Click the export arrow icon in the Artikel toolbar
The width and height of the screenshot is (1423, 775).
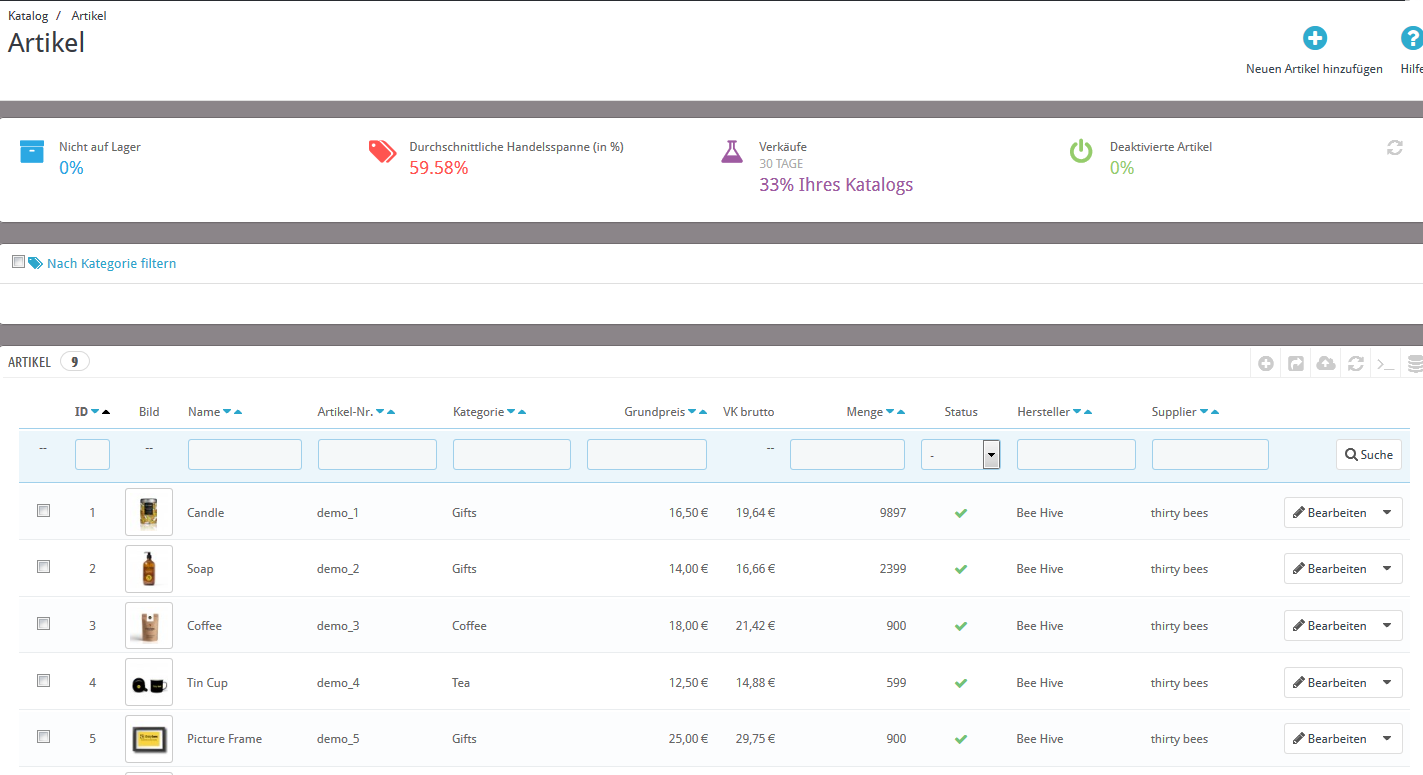(x=1296, y=364)
